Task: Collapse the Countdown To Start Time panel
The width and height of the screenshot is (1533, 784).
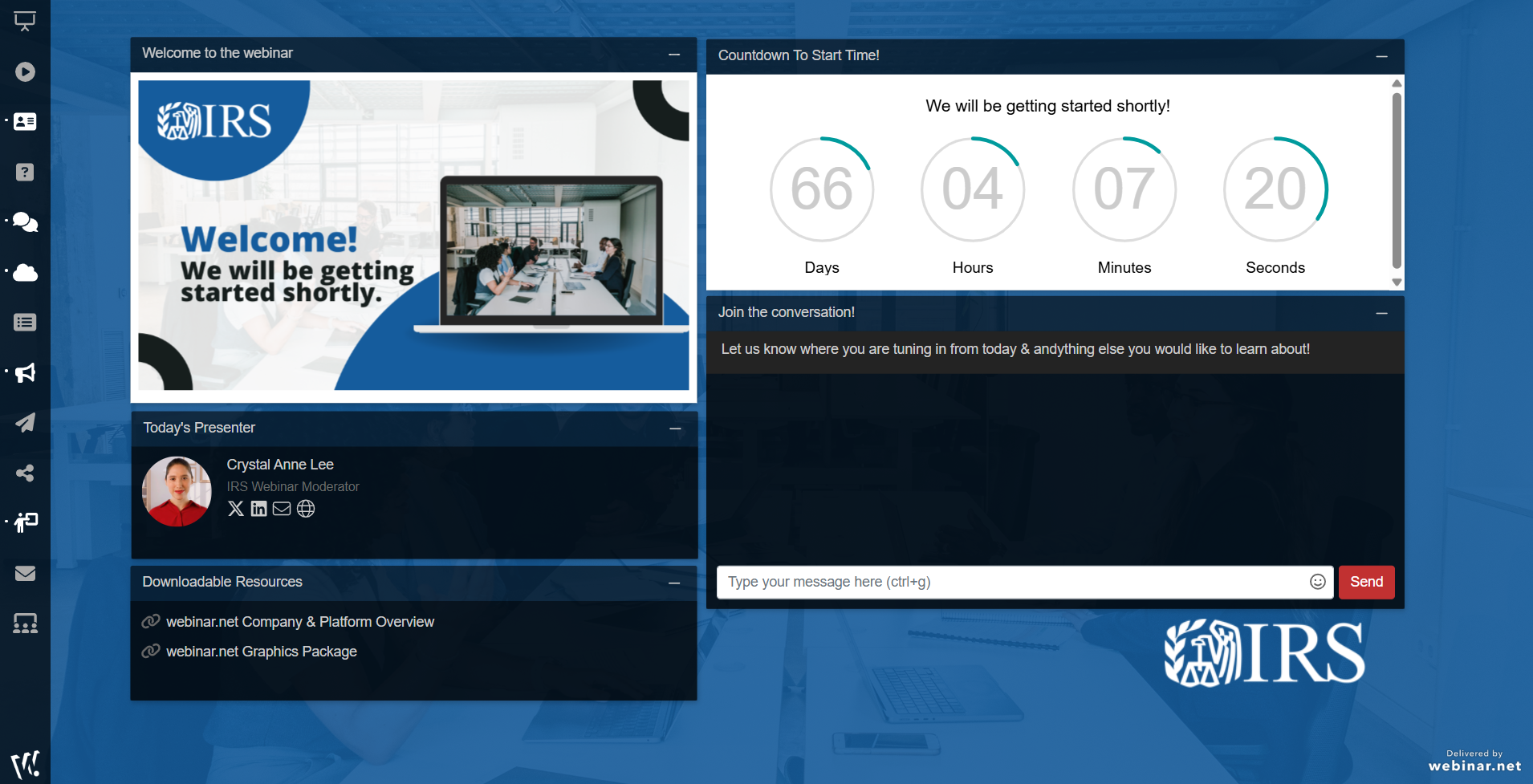Action: 1382,56
